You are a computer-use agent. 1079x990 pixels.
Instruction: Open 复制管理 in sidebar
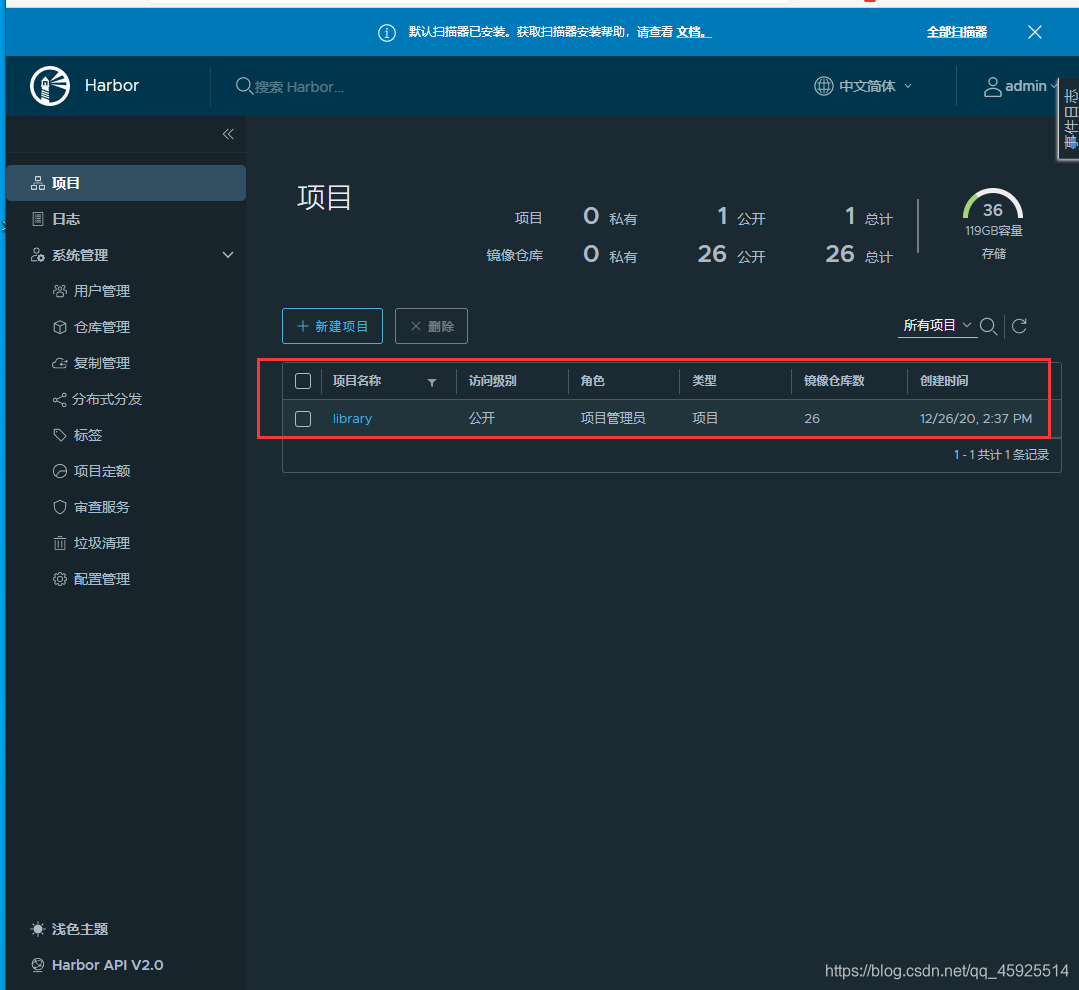[x=101, y=363]
